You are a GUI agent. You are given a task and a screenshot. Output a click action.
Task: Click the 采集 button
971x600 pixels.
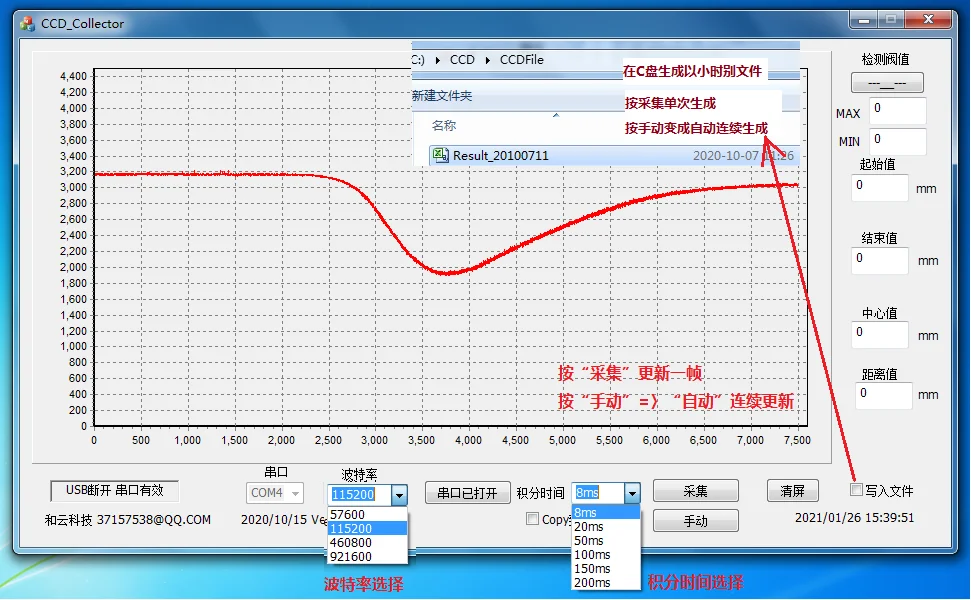(x=695, y=491)
